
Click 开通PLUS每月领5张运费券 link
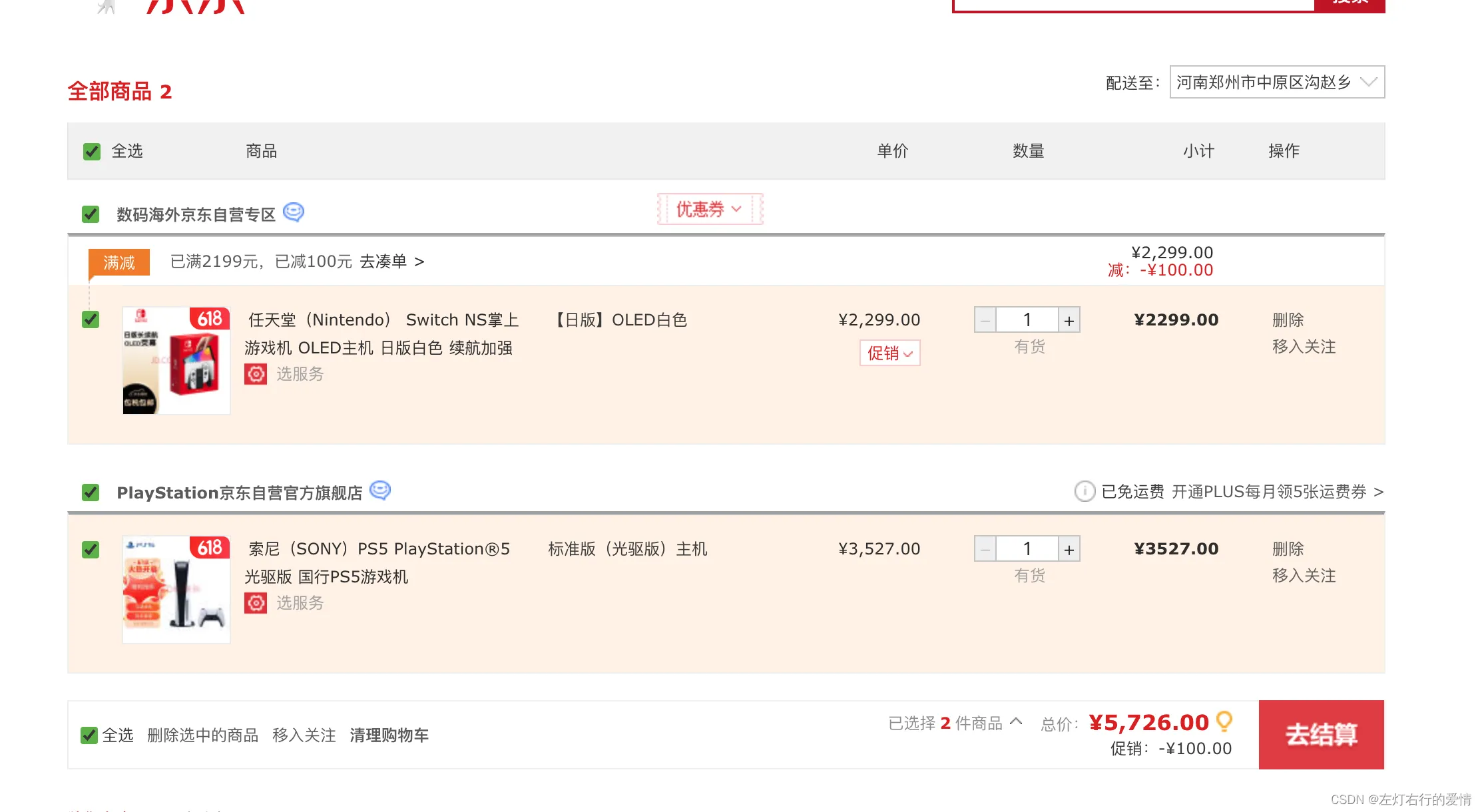pos(1278,492)
